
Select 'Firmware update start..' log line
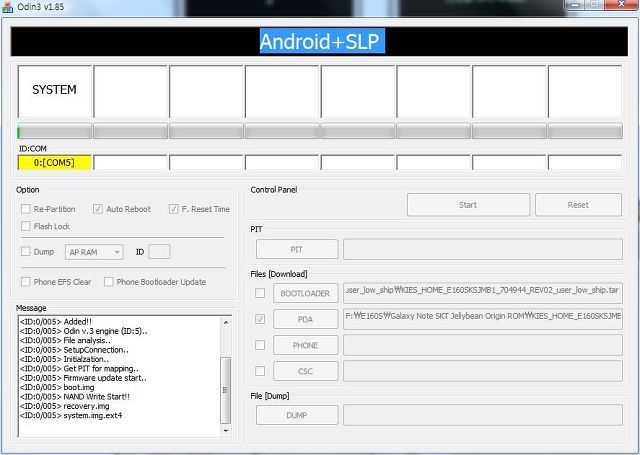(x=83, y=378)
